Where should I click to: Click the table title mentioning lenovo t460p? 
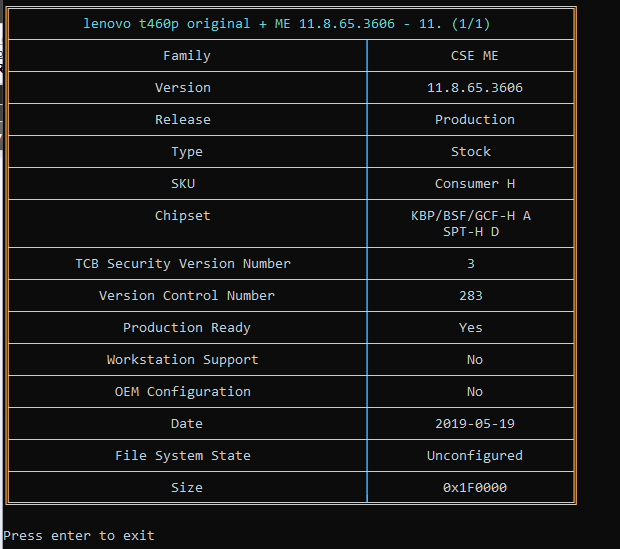[286, 23]
